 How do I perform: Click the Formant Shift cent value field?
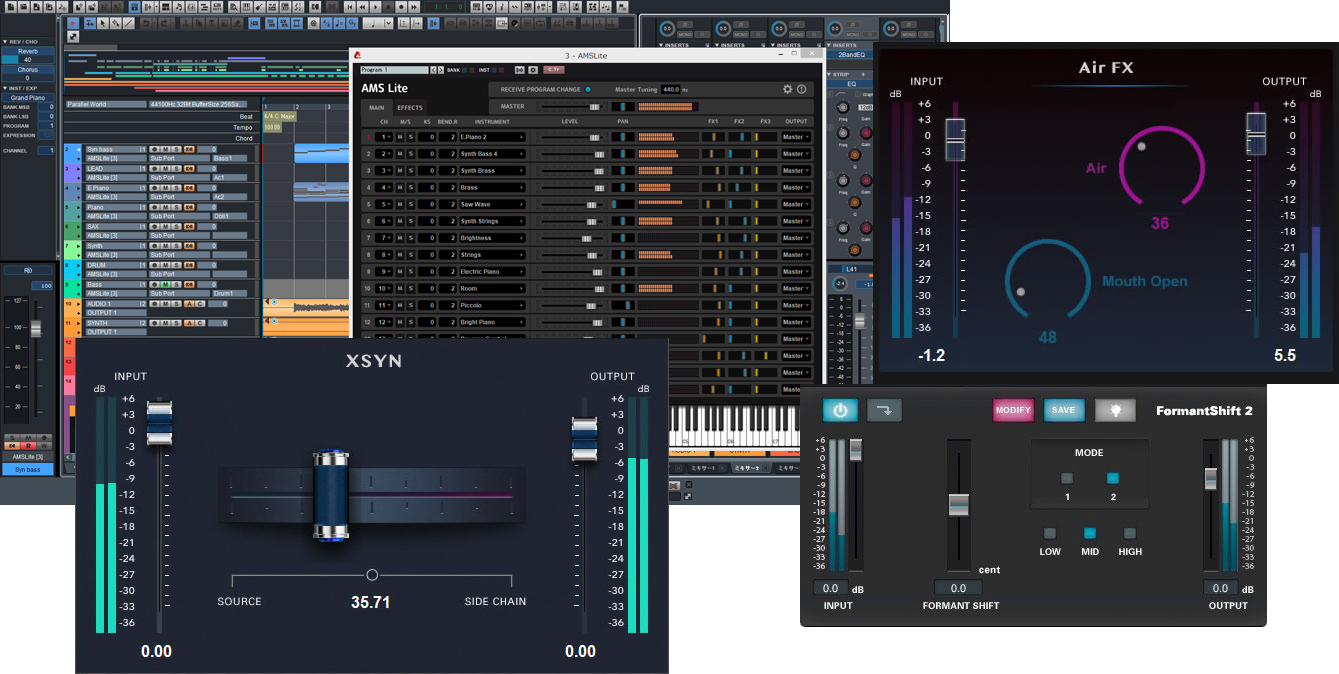click(958, 588)
